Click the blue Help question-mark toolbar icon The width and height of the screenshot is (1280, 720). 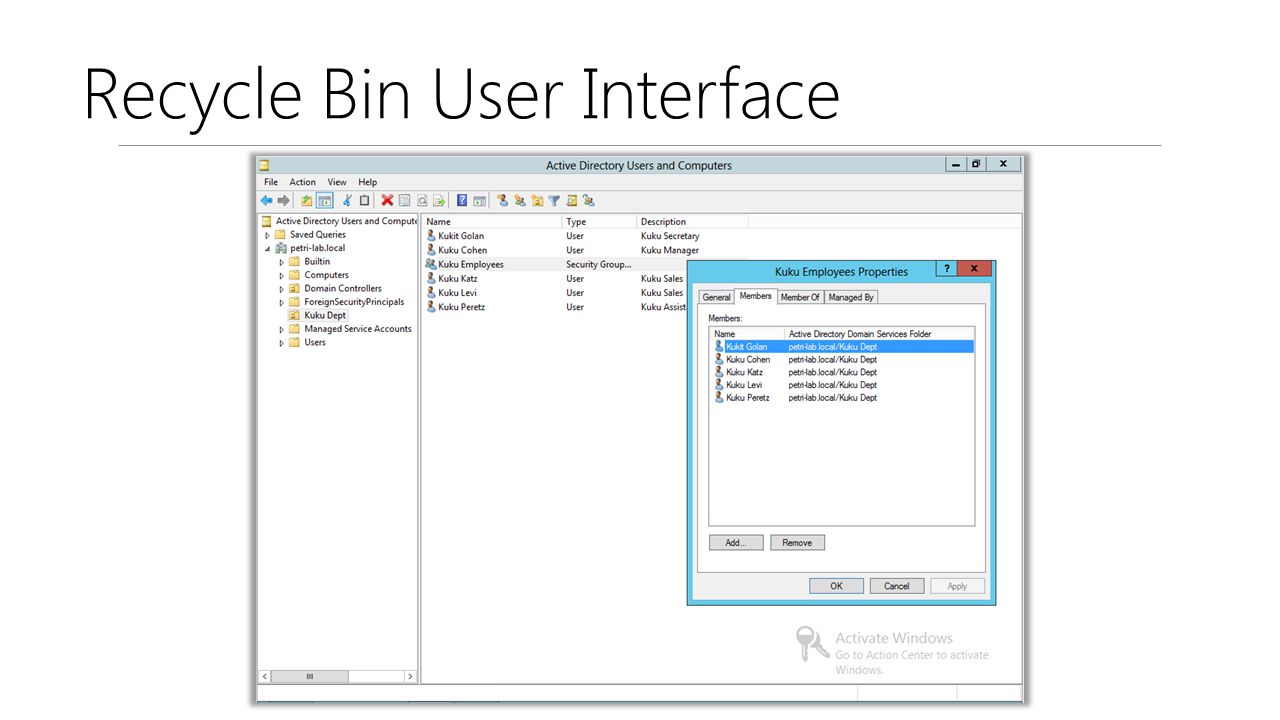(x=462, y=200)
